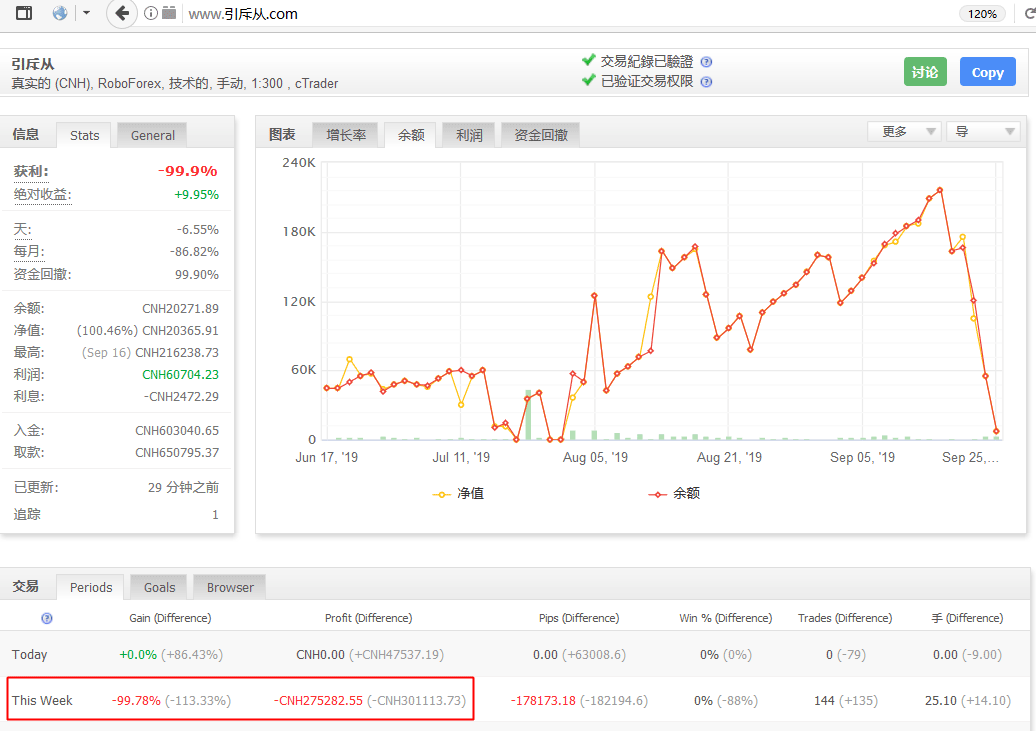Click the CNH603040.65 deposits value
This screenshot has height=731, width=1036.
point(177,431)
